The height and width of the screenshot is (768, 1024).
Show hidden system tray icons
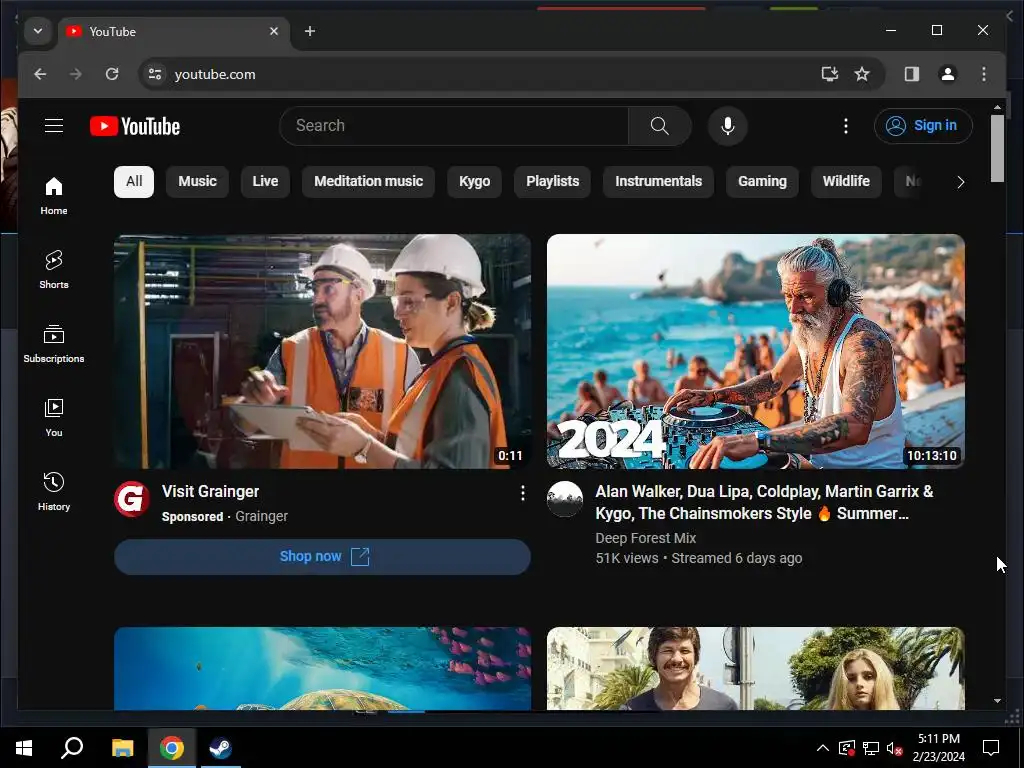click(823, 748)
